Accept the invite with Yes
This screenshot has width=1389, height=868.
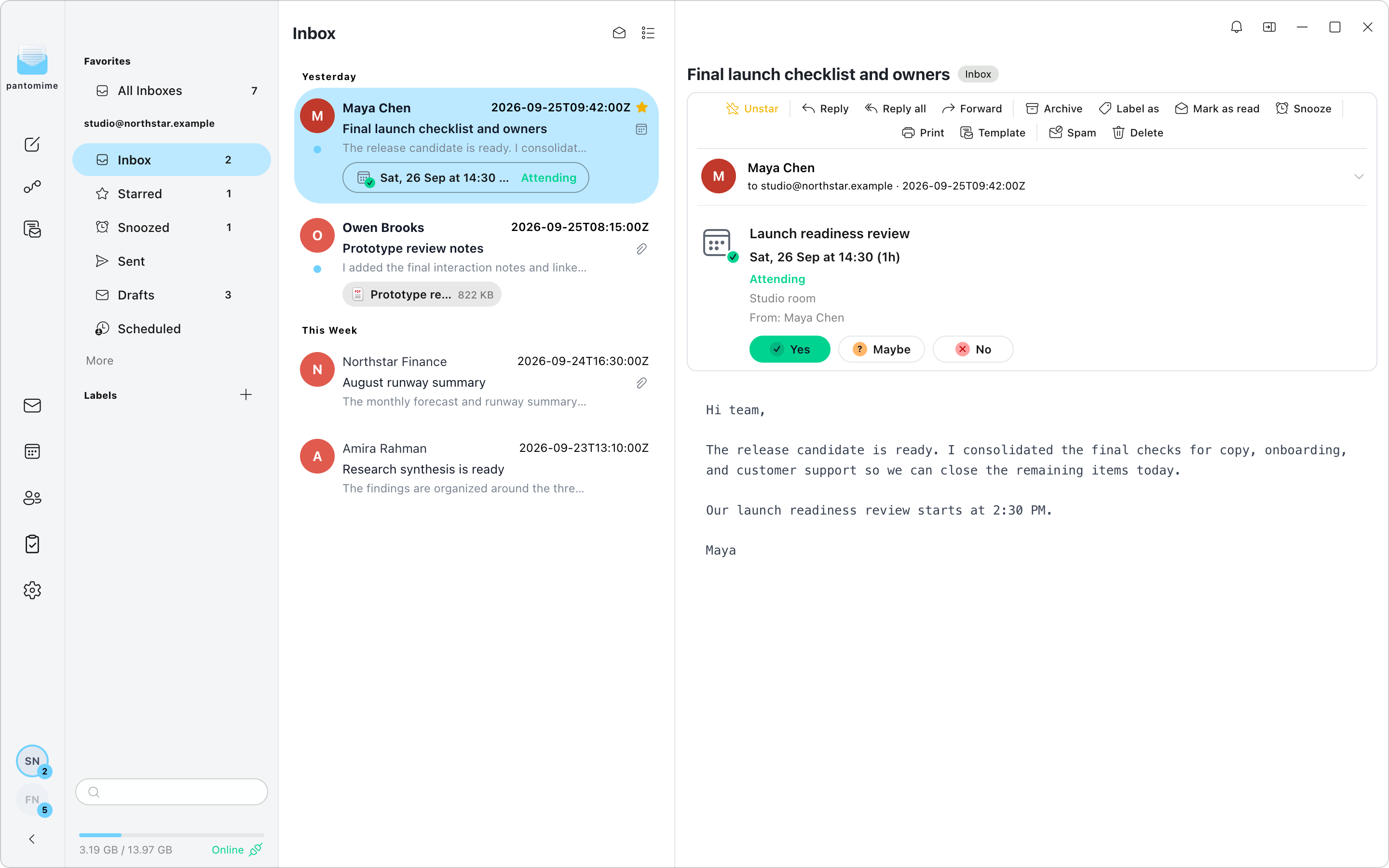(790, 349)
